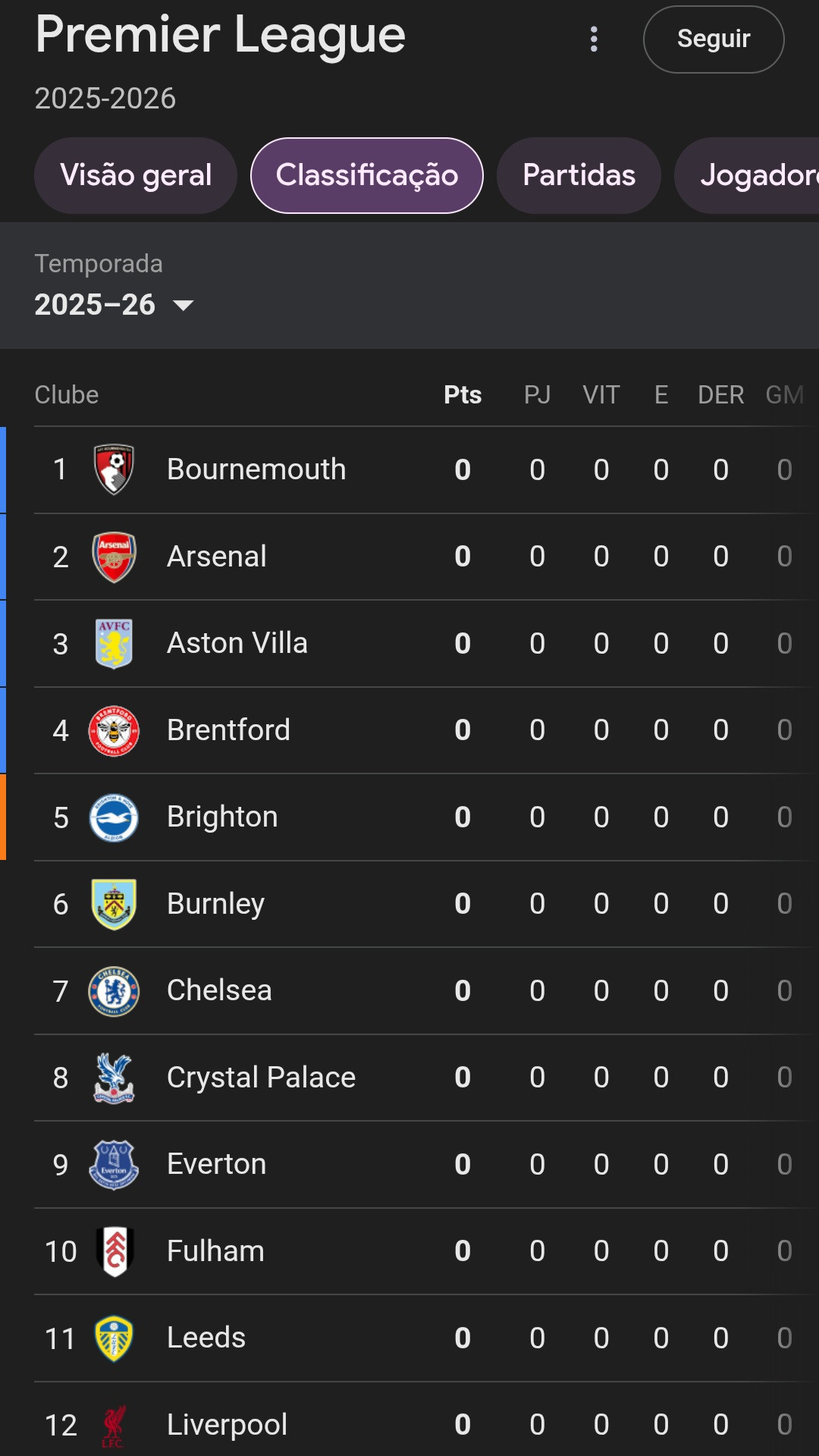Expand the 2025–26 season dropdown arrow
Screen dimensions: 819x1456
pyautogui.click(x=184, y=305)
